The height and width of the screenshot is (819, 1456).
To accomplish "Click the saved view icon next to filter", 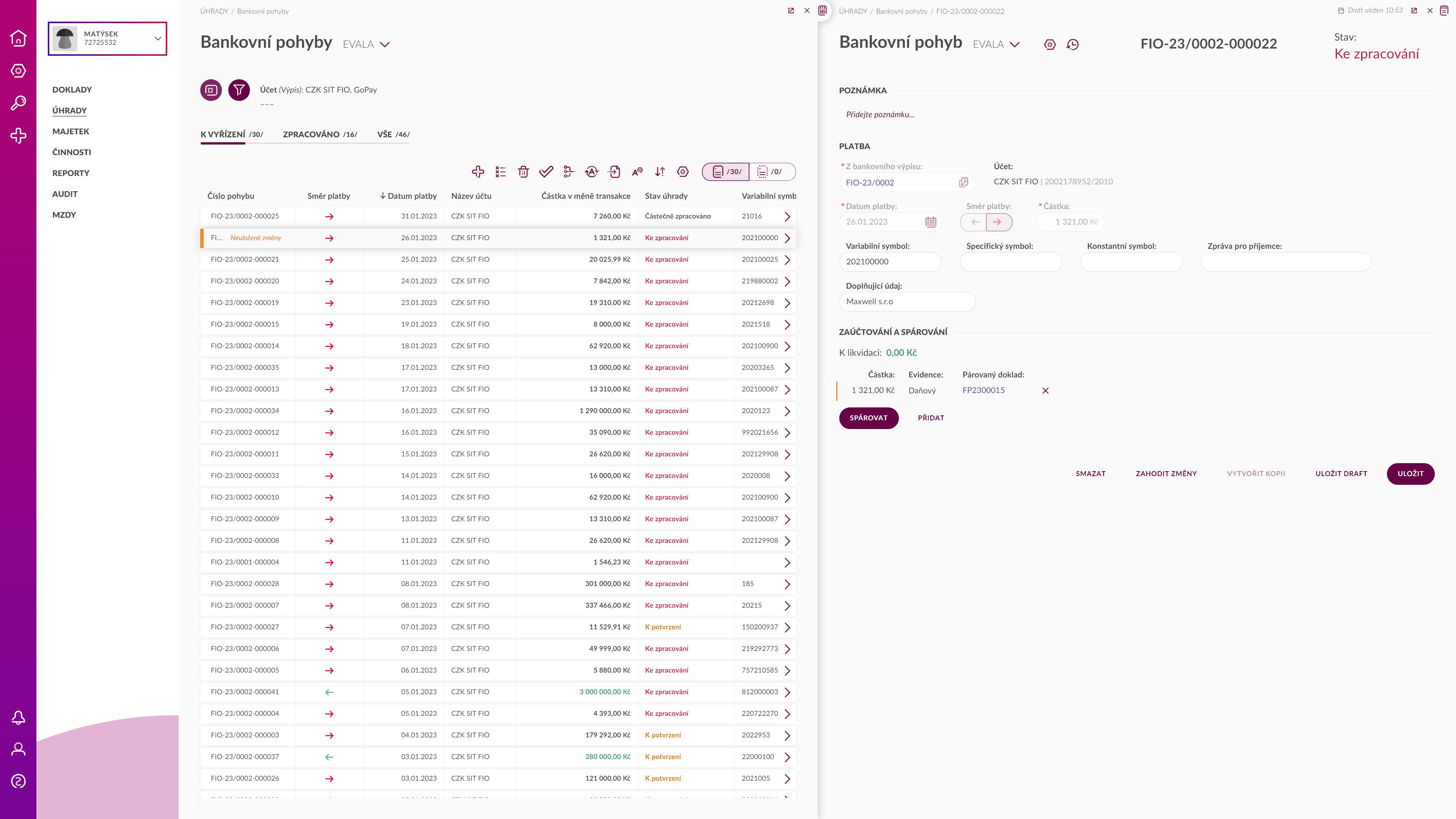I will [x=211, y=90].
